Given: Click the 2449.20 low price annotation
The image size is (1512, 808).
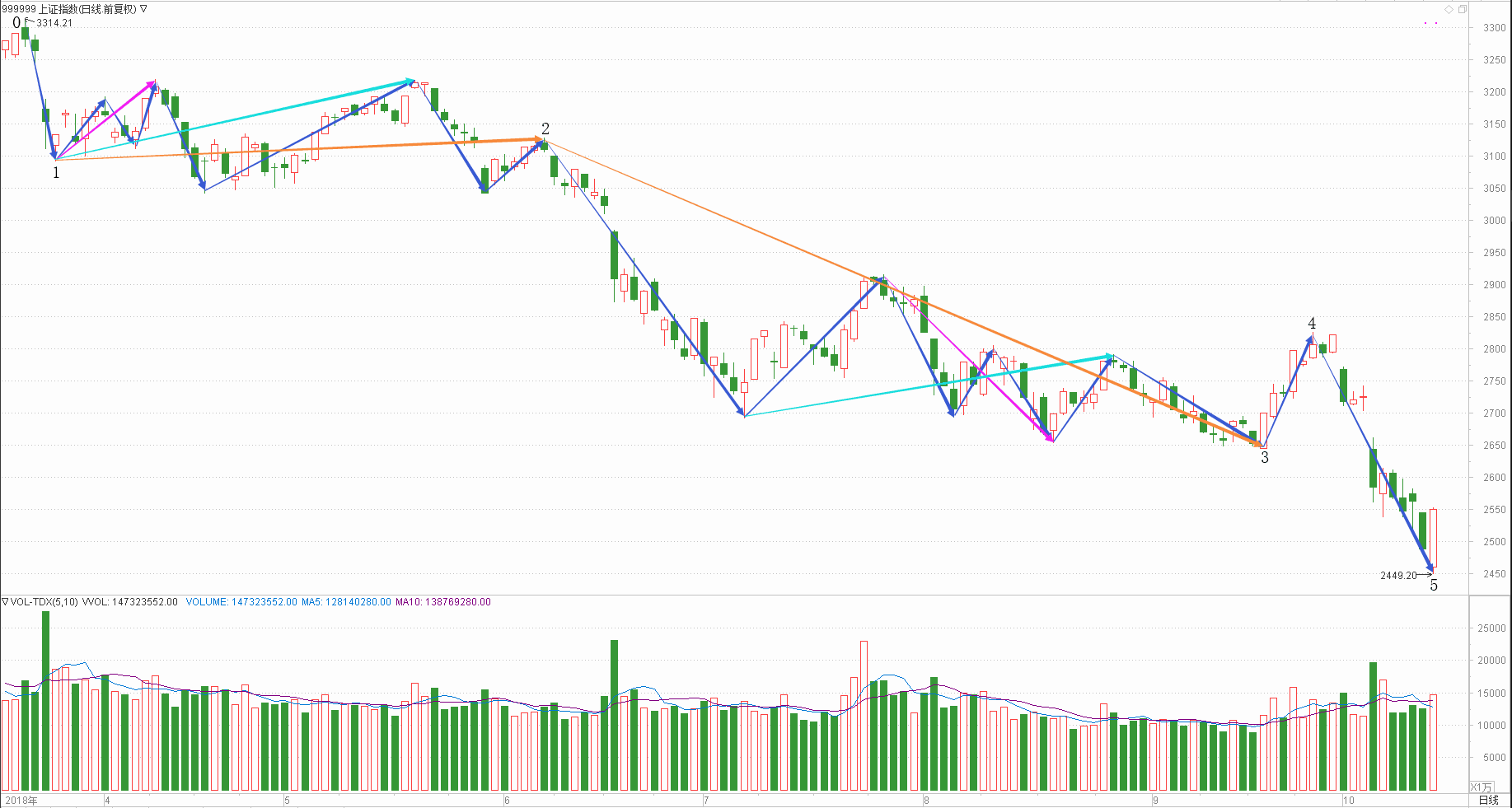Looking at the screenshot, I should (x=1398, y=576).
